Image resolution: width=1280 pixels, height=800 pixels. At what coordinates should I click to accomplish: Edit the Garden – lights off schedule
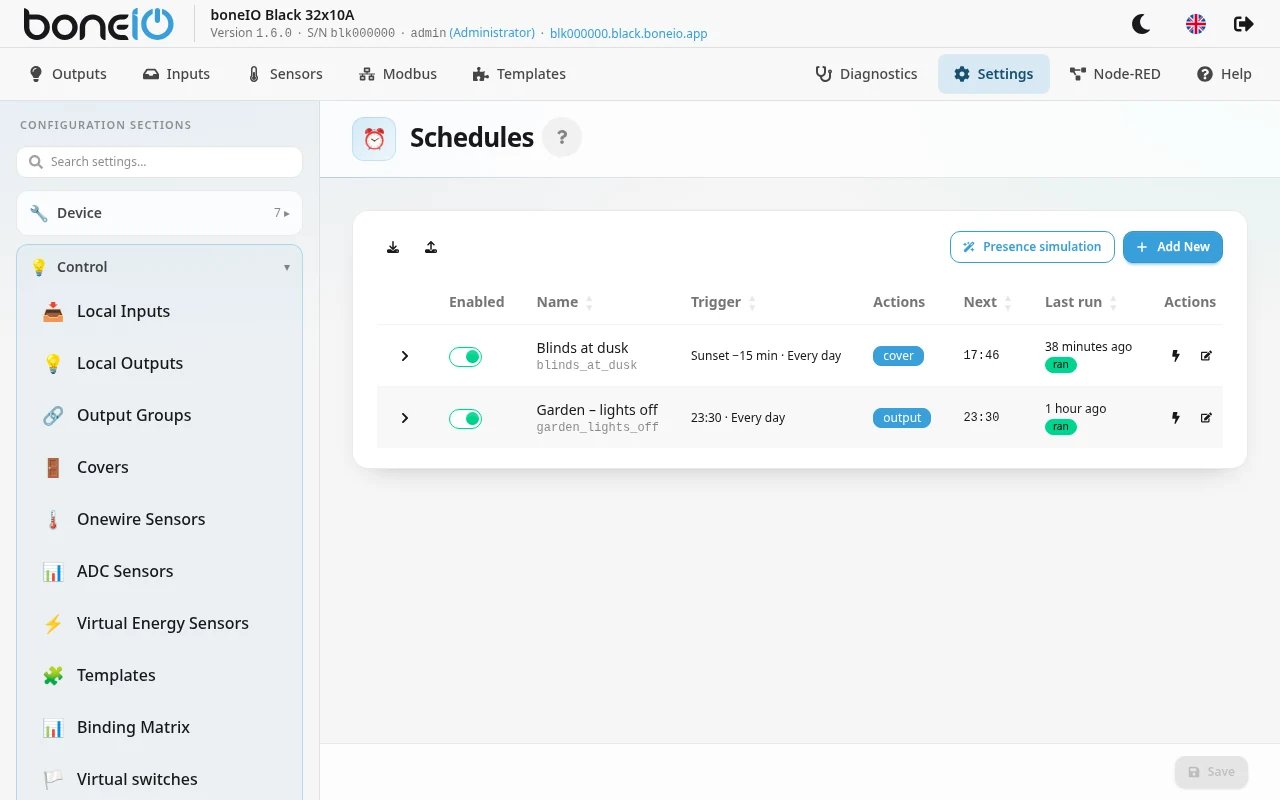point(1206,418)
